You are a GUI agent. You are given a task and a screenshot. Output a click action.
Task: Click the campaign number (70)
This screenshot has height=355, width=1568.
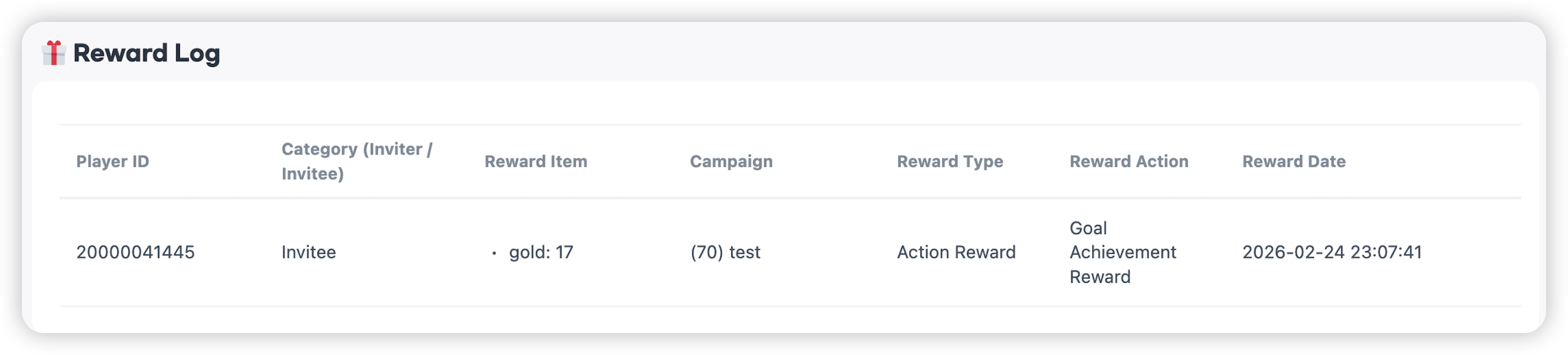(706, 252)
